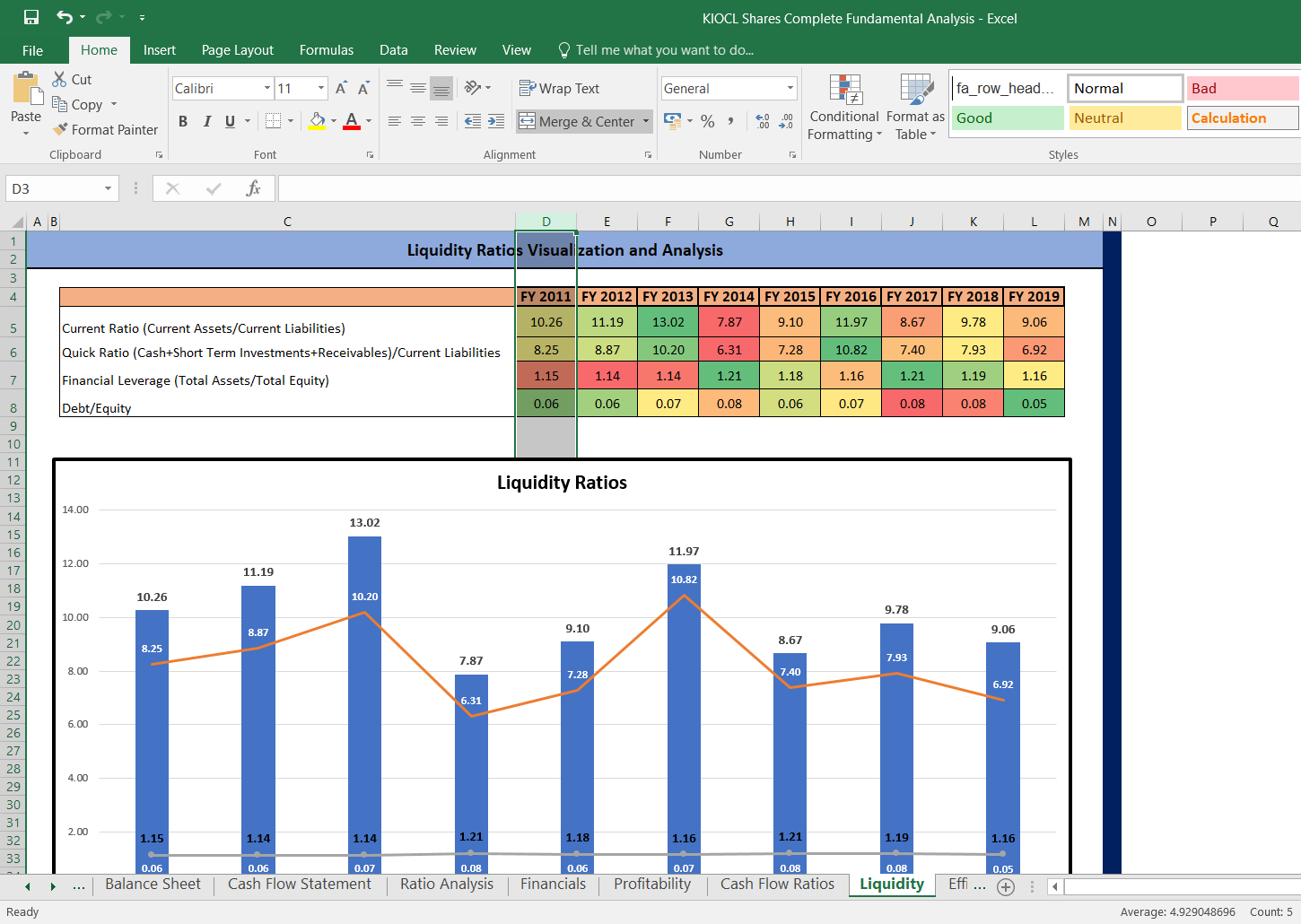
Task: Apply the Calculation cell style
Action: (1243, 118)
